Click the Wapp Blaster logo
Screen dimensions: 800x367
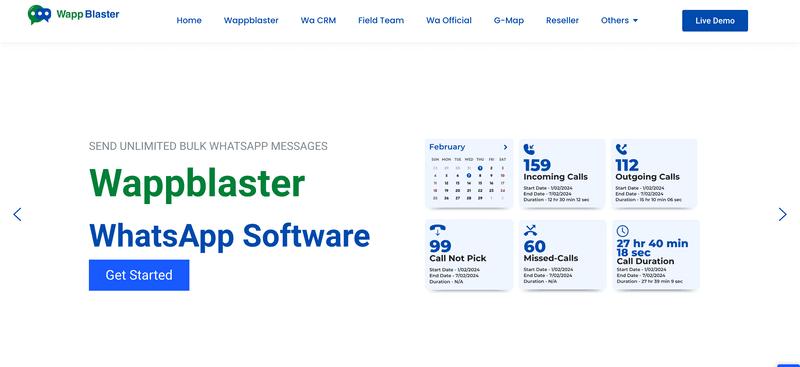[x=73, y=14]
